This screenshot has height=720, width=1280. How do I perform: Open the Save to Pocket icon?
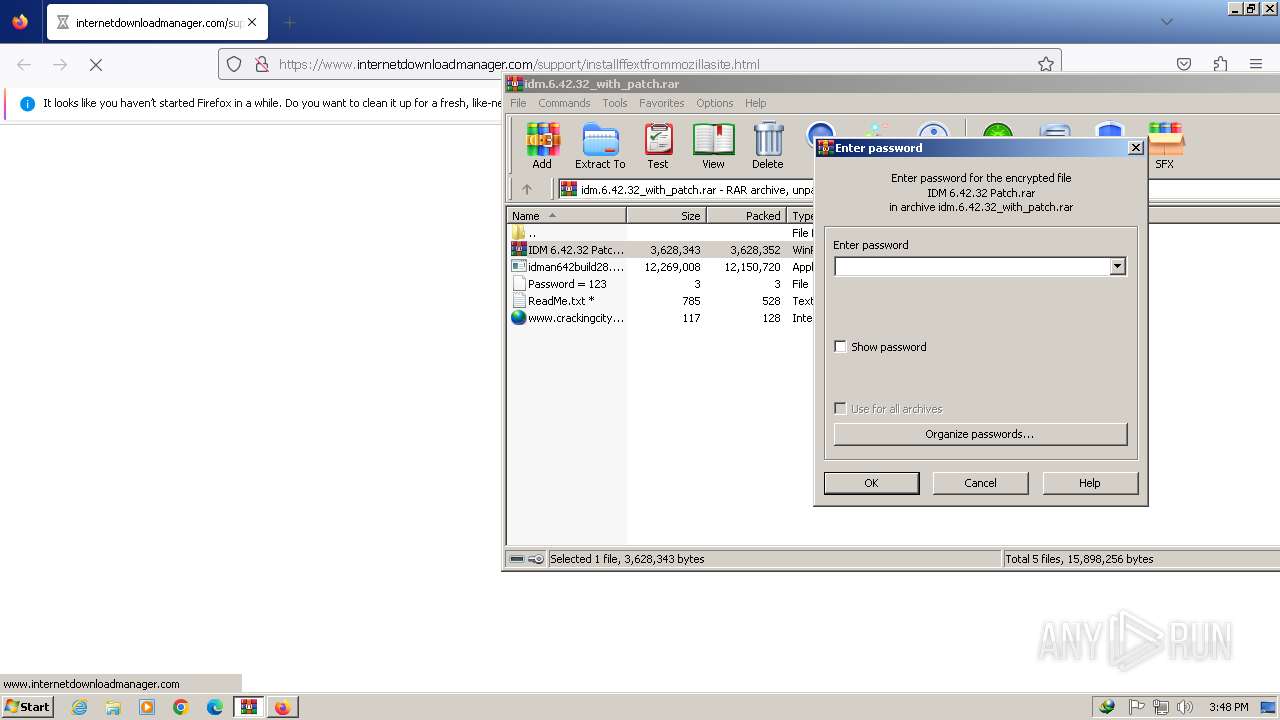click(x=1184, y=64)
